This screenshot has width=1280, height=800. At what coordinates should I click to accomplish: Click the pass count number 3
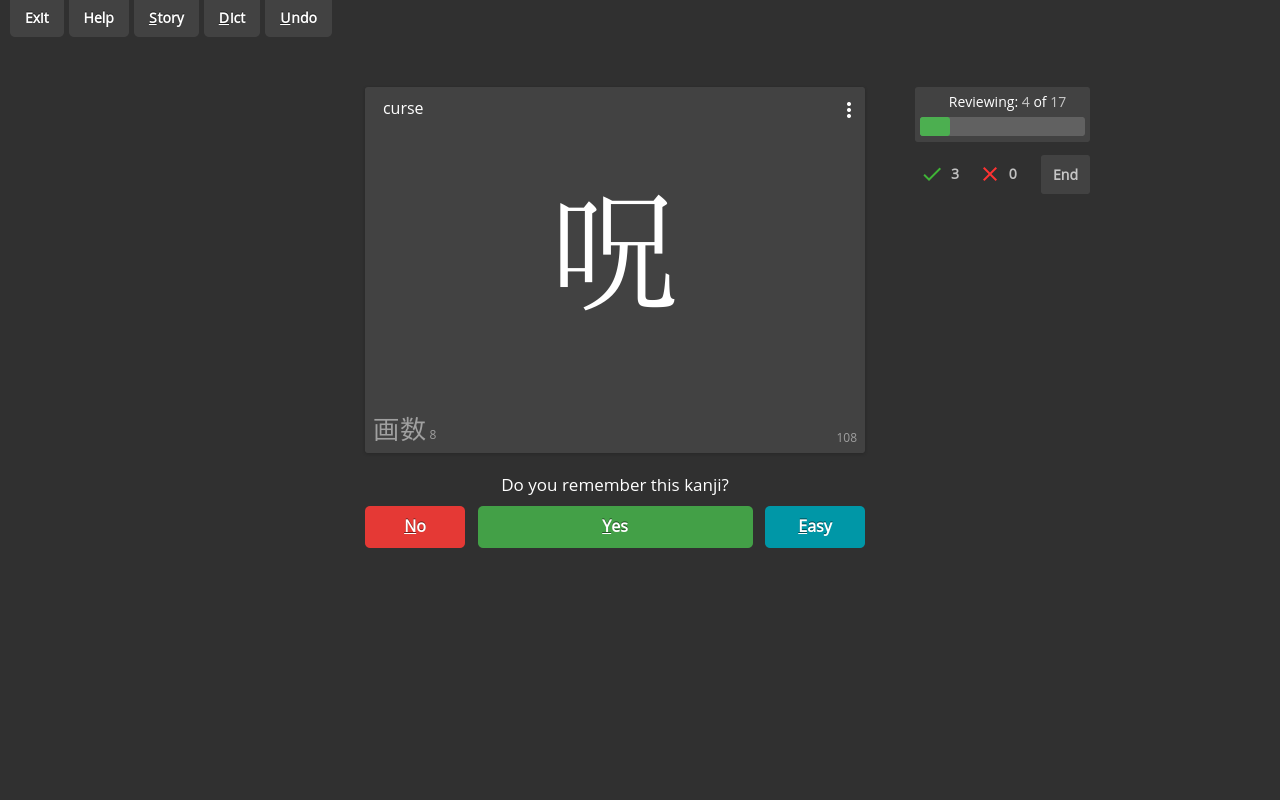(x=954, y=173)
